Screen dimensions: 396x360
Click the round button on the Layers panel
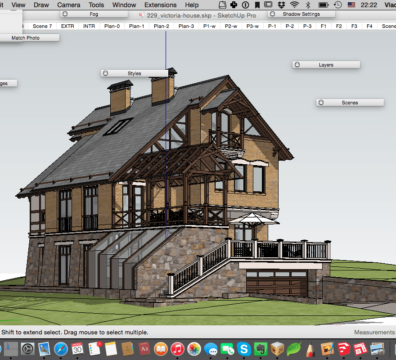pos(297,65)
